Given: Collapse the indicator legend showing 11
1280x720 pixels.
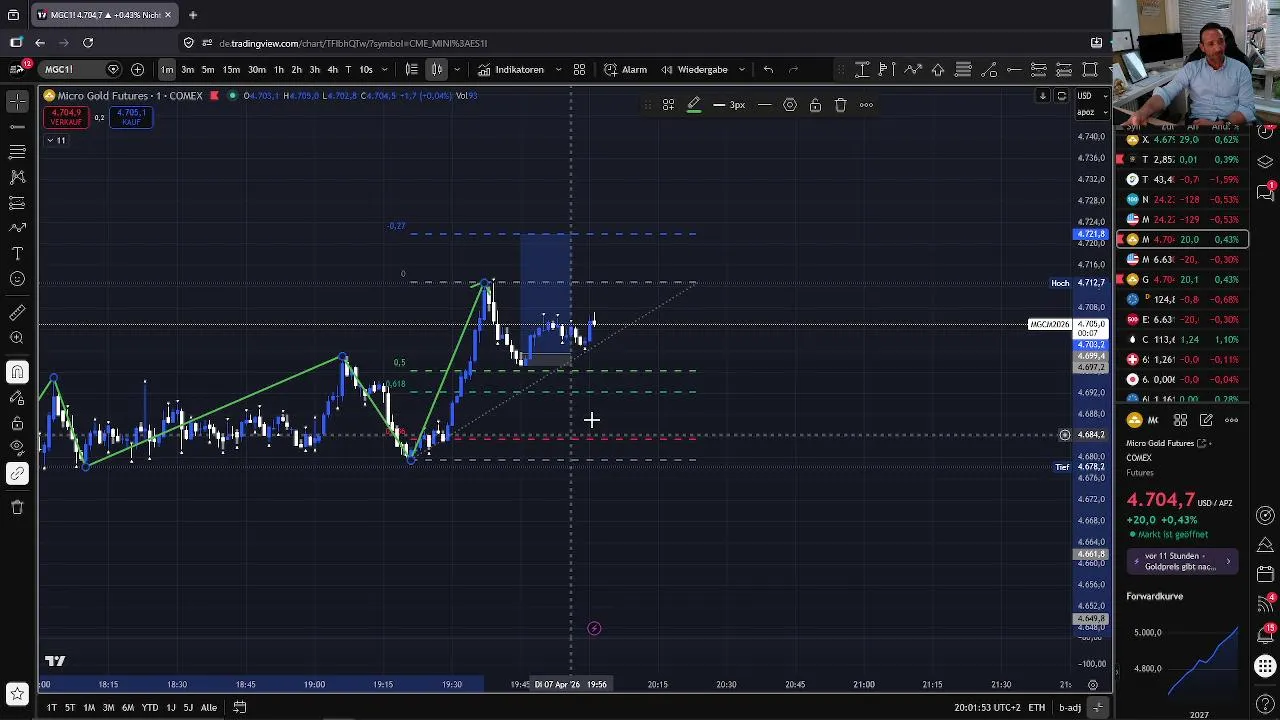Looking at the screenshot, I should click(x=55, y=140).
